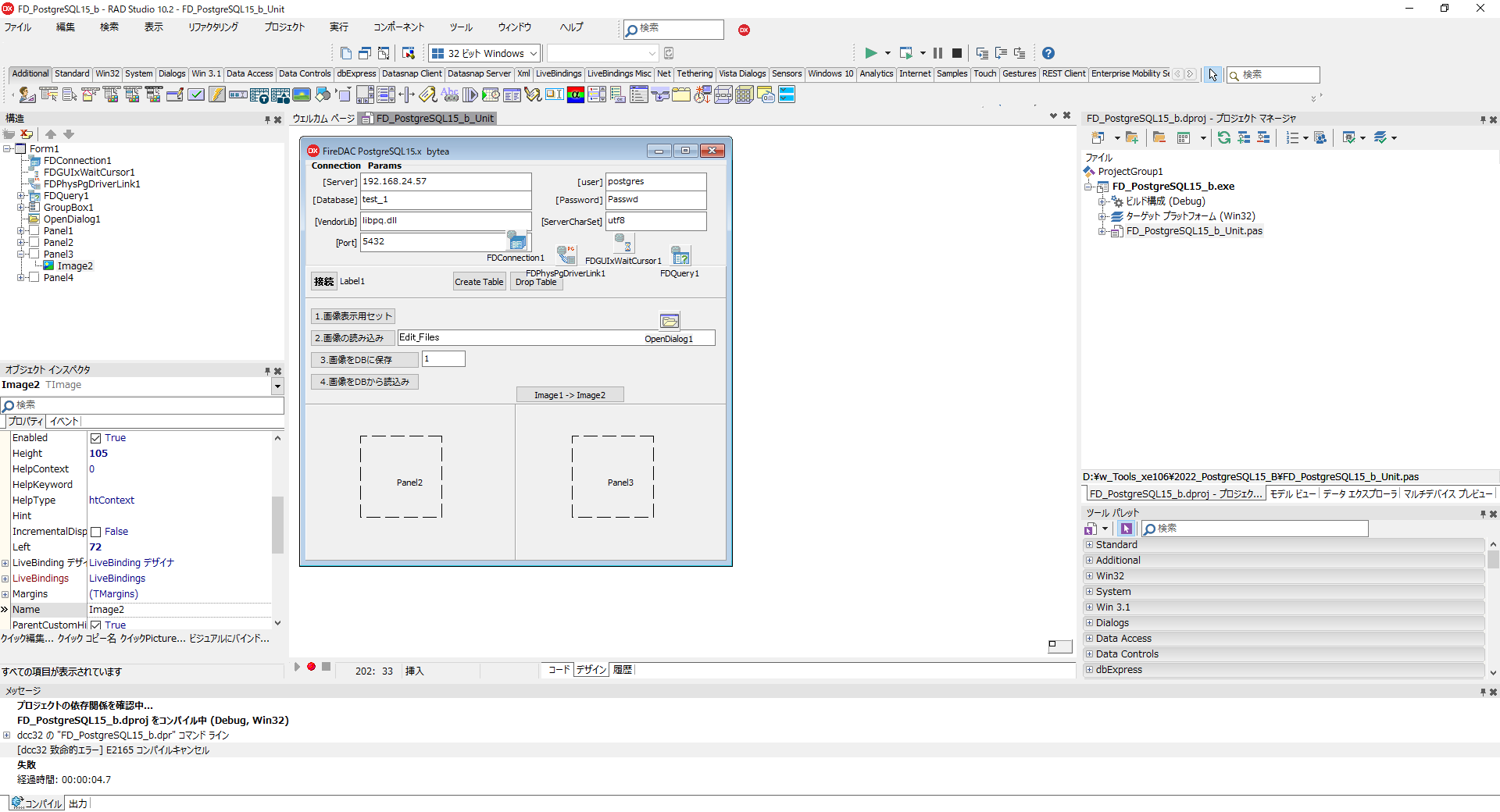This screenshot has height=812, width=1500.
Task: Pause the running program
Action: point(937,53)
